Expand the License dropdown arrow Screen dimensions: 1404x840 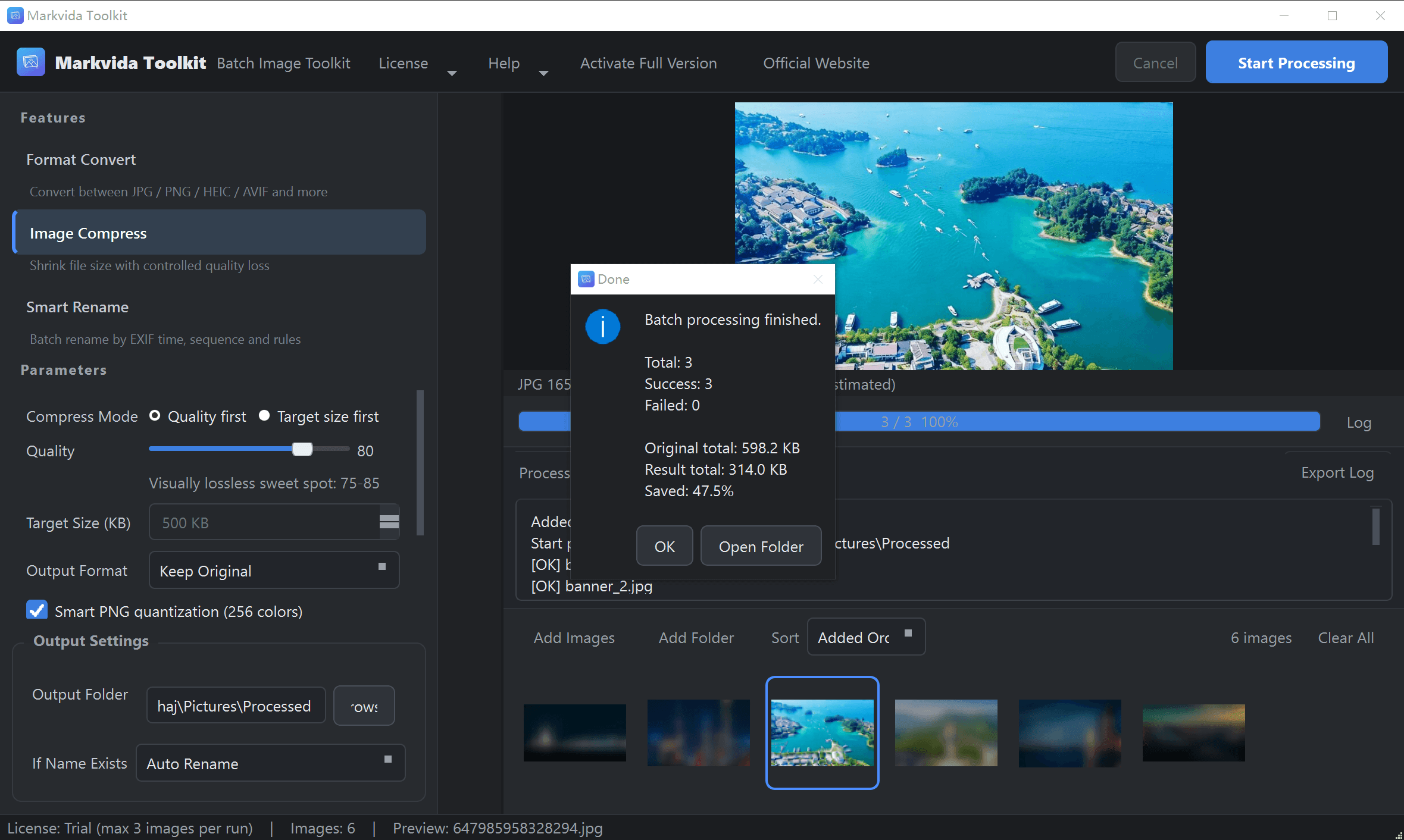[452, 73]
